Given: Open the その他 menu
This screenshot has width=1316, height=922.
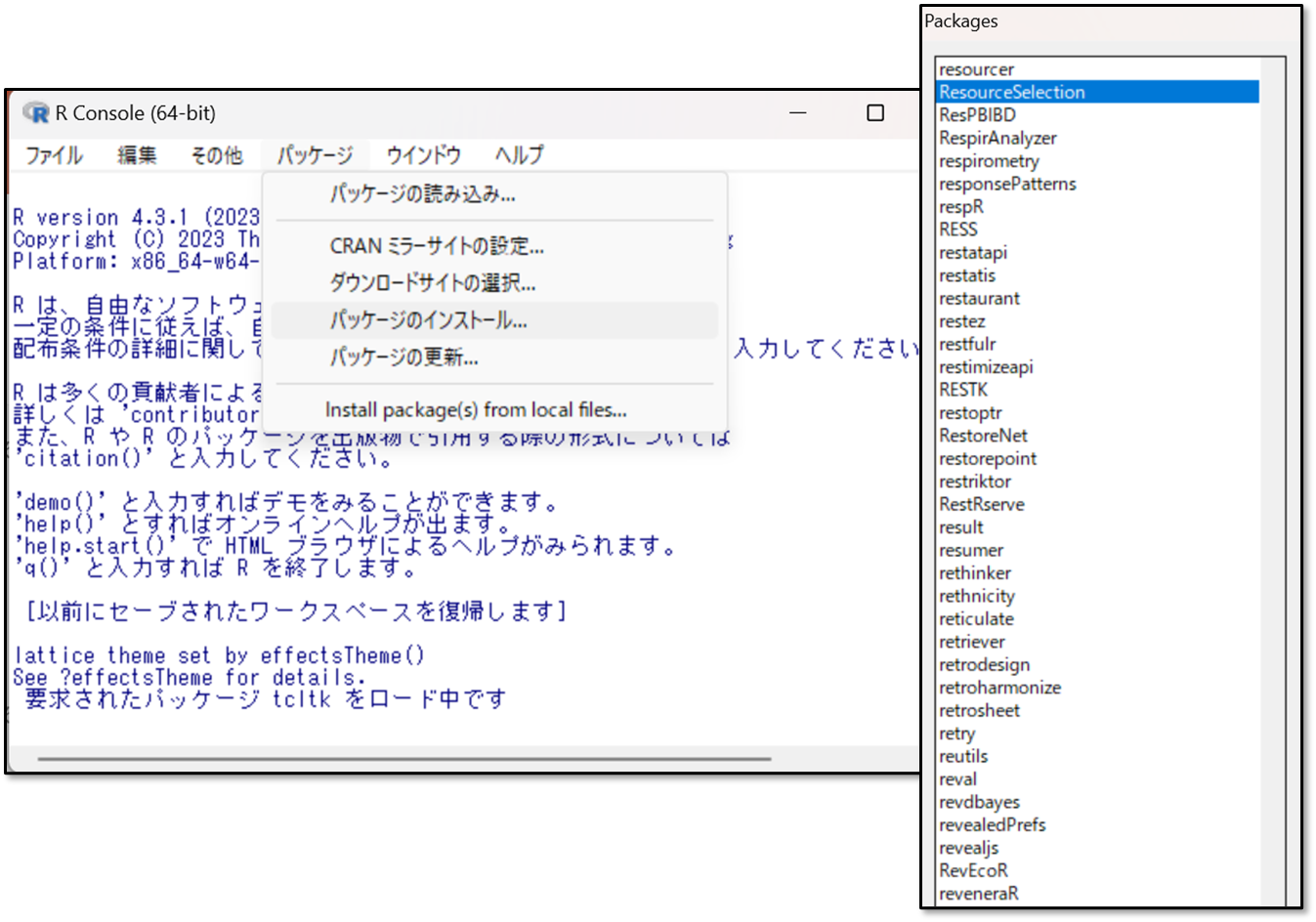Looking at the screenshot, I should [216, 155].
